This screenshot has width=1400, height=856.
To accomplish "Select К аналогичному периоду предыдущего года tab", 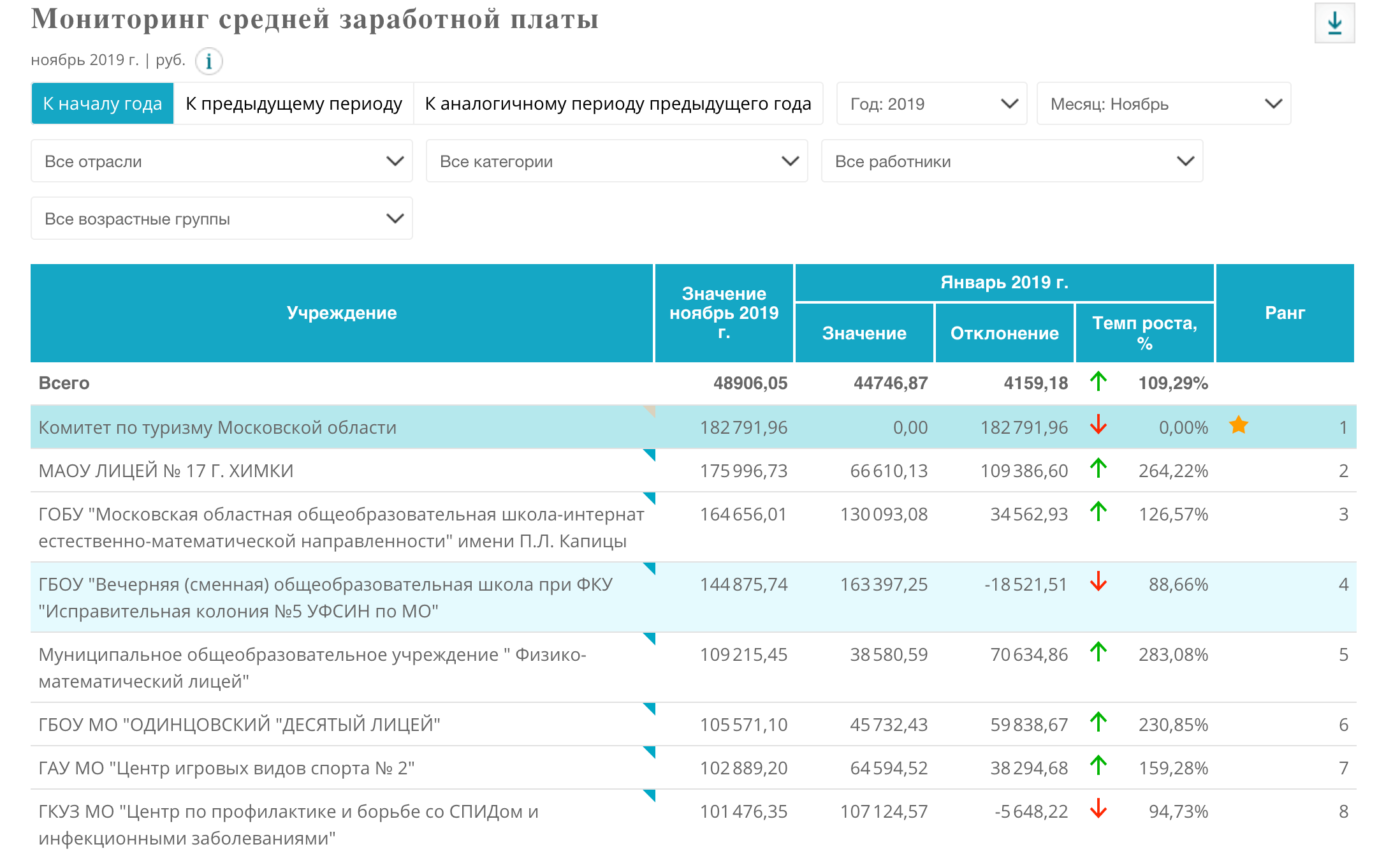I will point(618,103).
